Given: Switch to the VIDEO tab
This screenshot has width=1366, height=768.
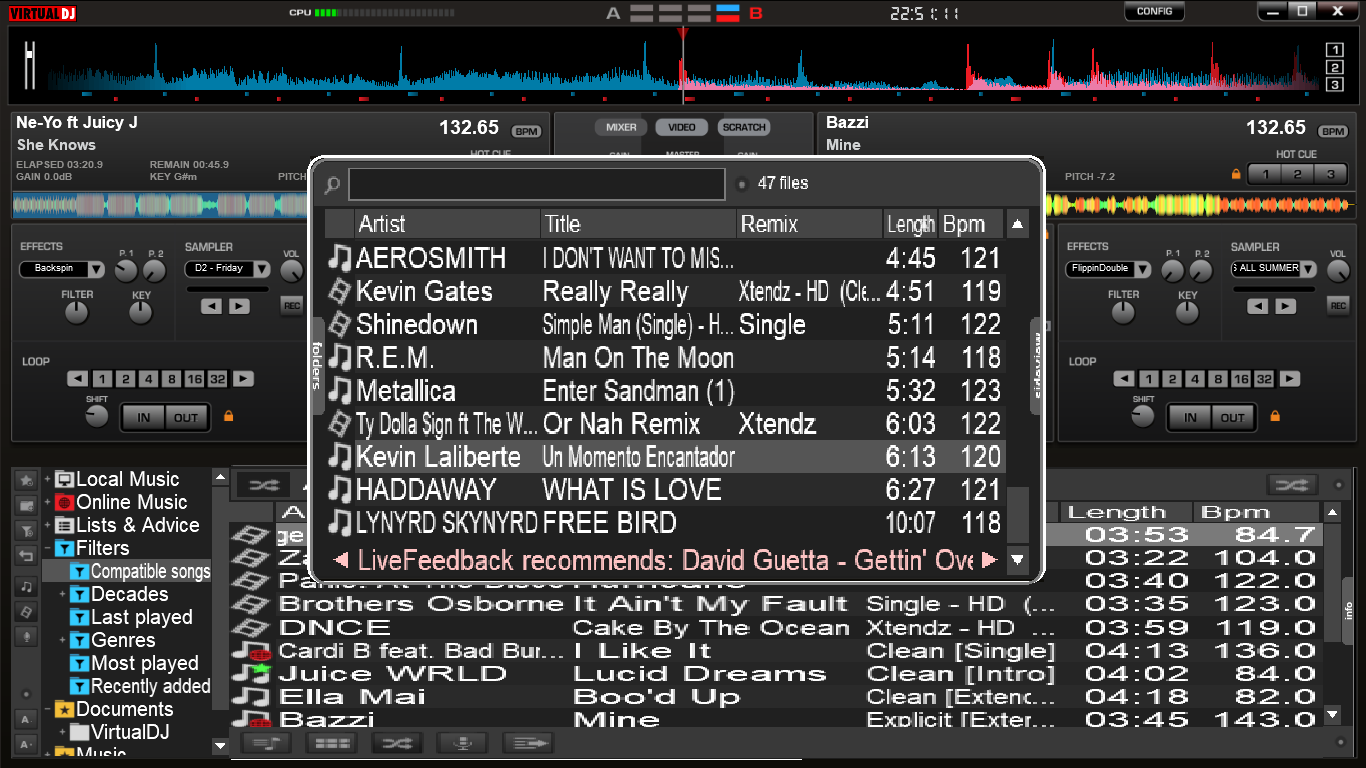Looking at the screenshot, I should [682, 127].
